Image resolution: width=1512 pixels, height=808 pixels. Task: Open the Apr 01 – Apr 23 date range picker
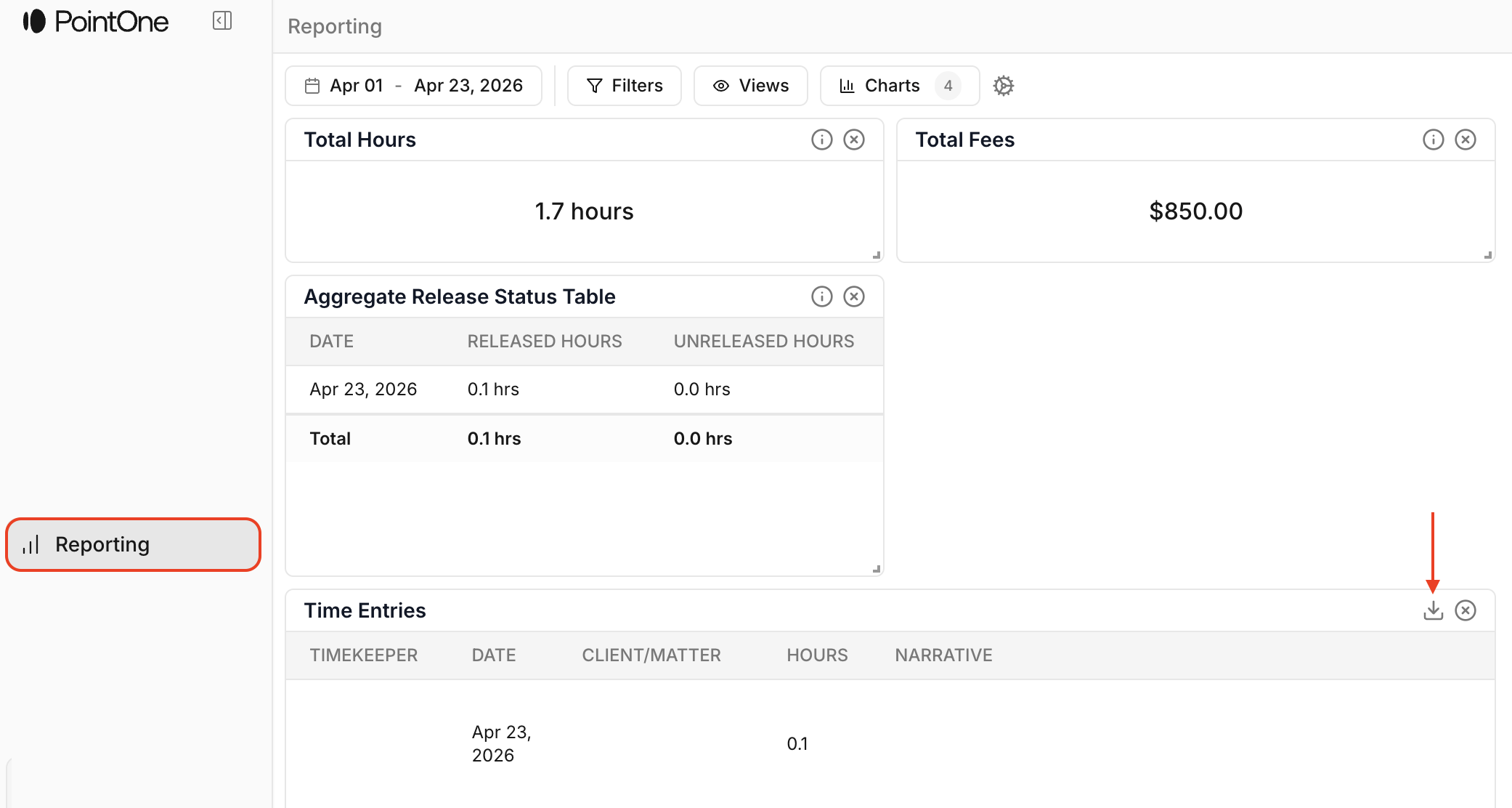point(414,86)
